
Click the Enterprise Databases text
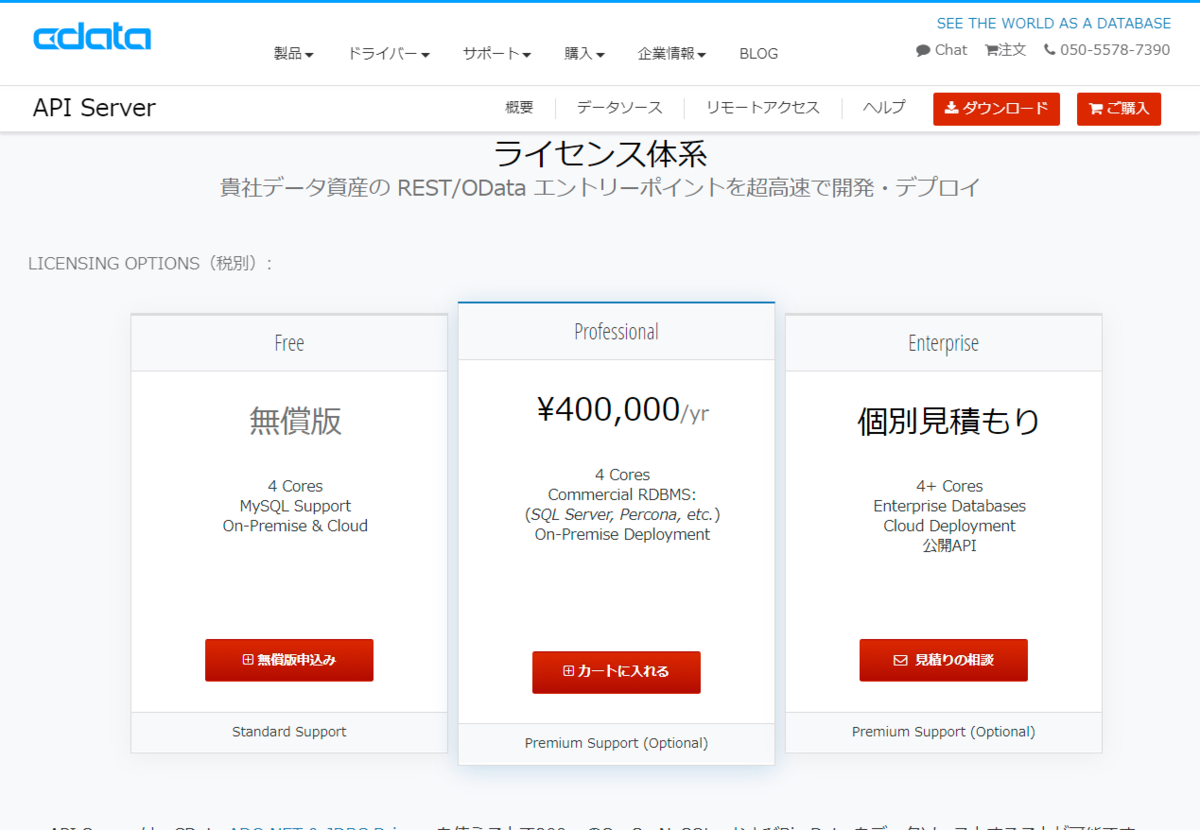point(949,506)
